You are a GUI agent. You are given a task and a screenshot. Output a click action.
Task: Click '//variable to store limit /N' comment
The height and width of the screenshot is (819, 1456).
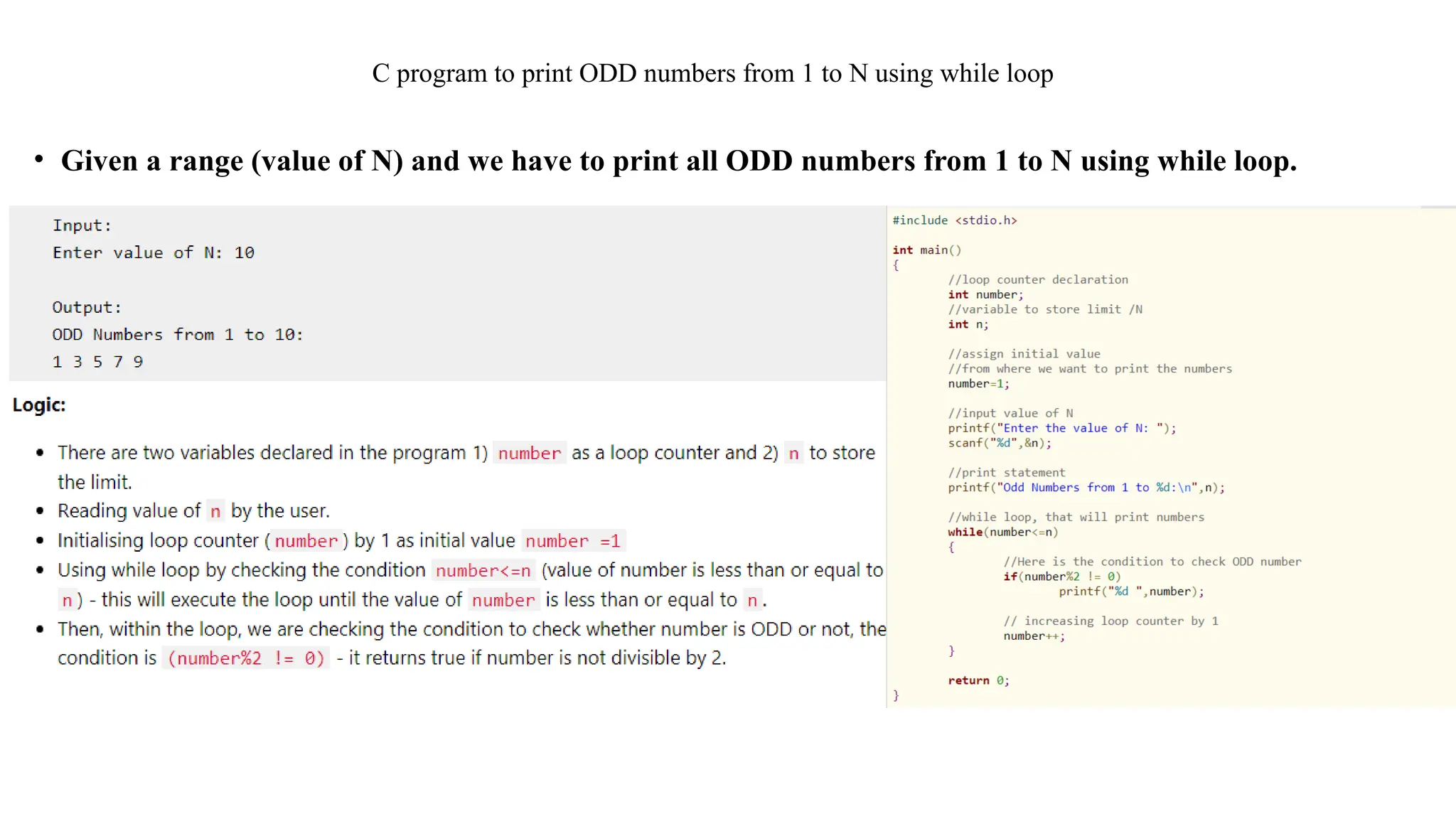point(1045,310)
